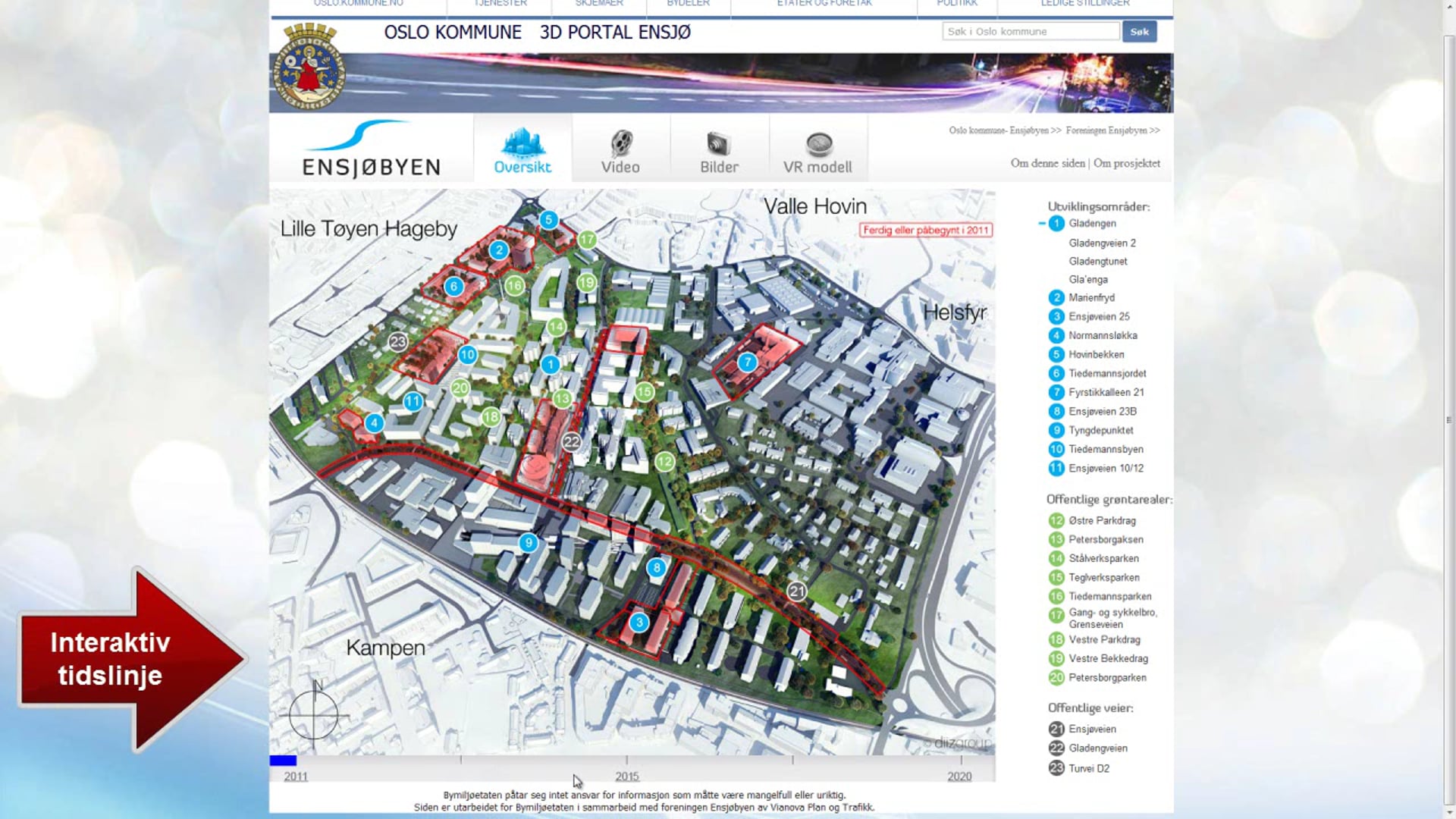Select map marker 9 on the map
The width and height of the screenshot is (1456, 819).
coord(529,542)
